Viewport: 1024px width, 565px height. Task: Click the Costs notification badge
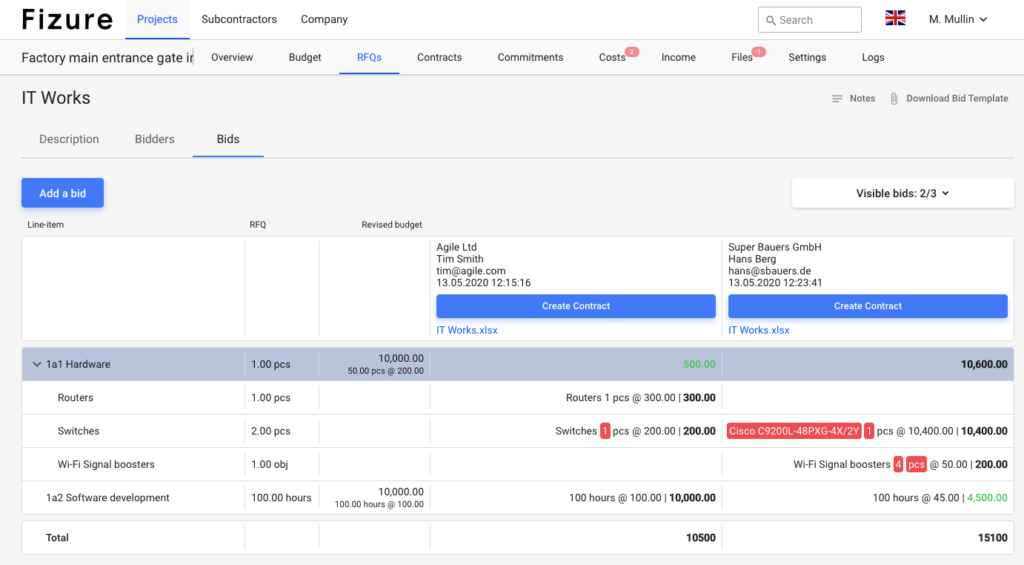(632, 52)
